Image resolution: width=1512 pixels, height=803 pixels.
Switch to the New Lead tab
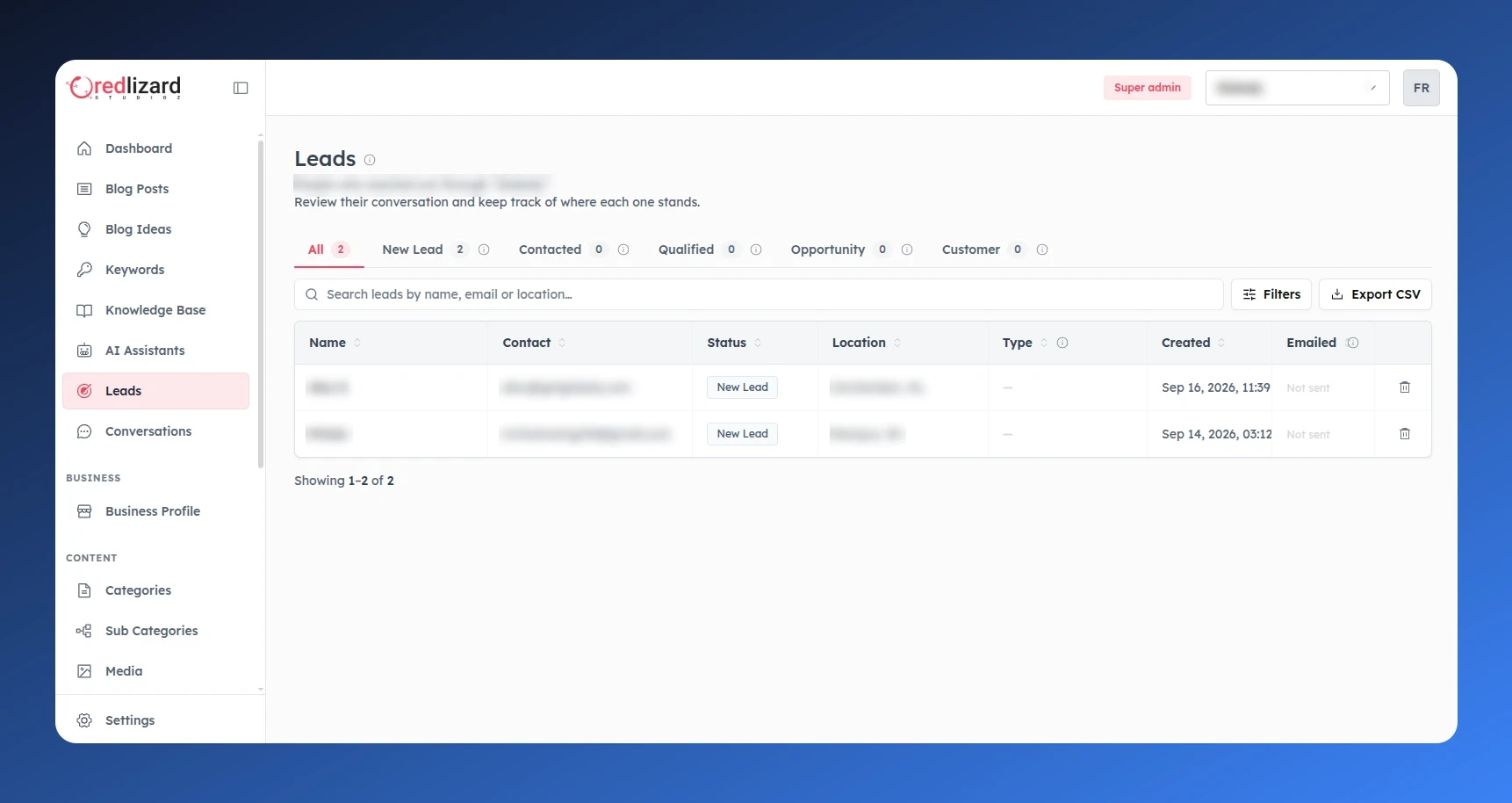pyautogui.click(x=424, y=250)
